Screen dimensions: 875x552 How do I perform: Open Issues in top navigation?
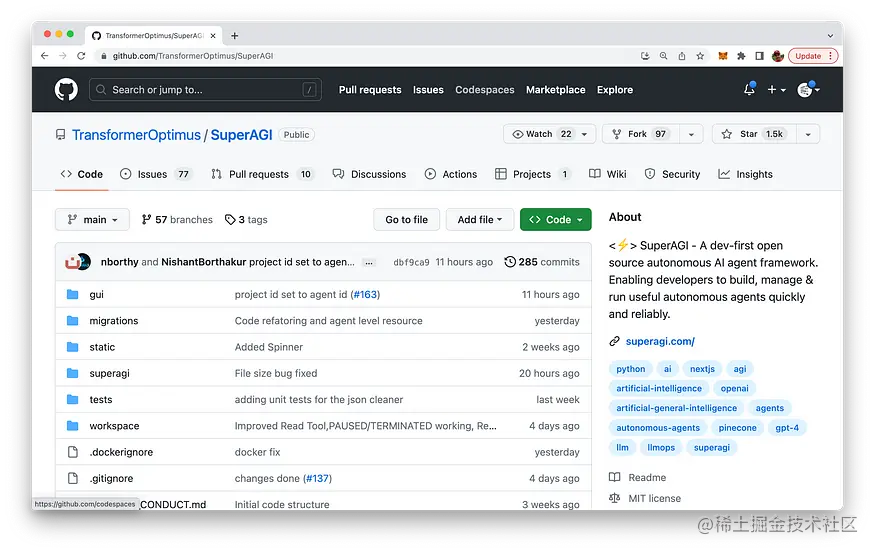(x=428, y=90)
